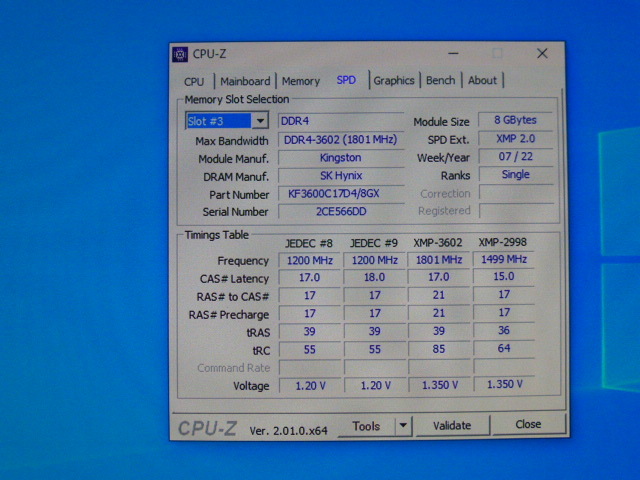This screenshot has height=480, width=640.
Task: Click the empty Correction field
Action: click(516, 193)
